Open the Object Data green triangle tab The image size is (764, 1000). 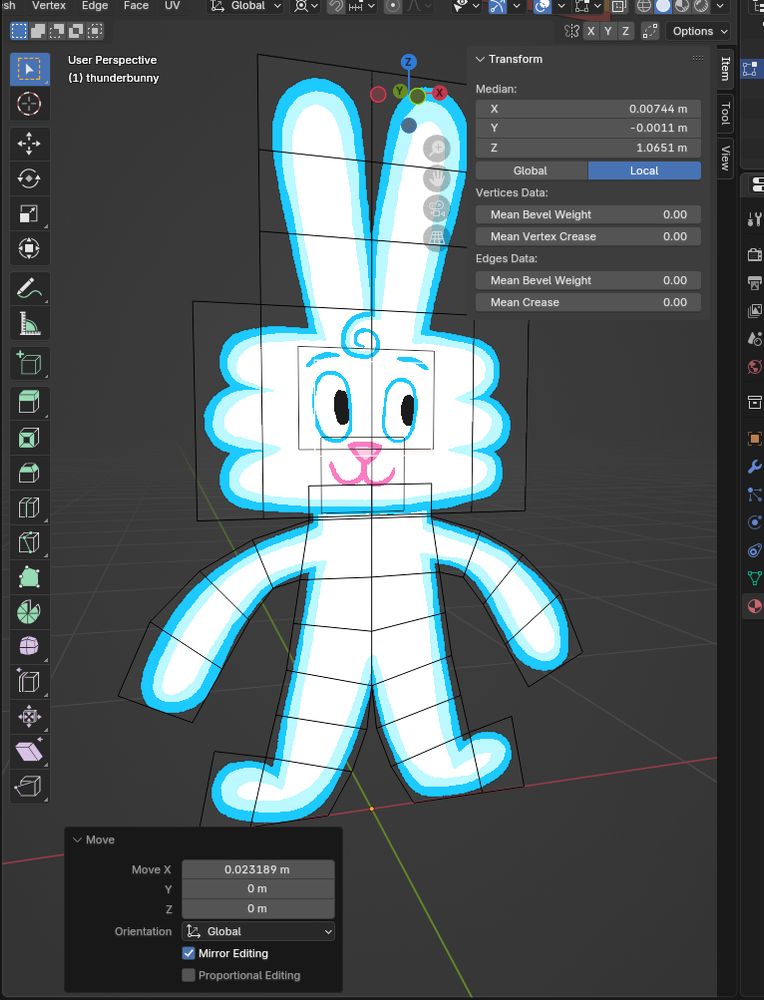754,578
